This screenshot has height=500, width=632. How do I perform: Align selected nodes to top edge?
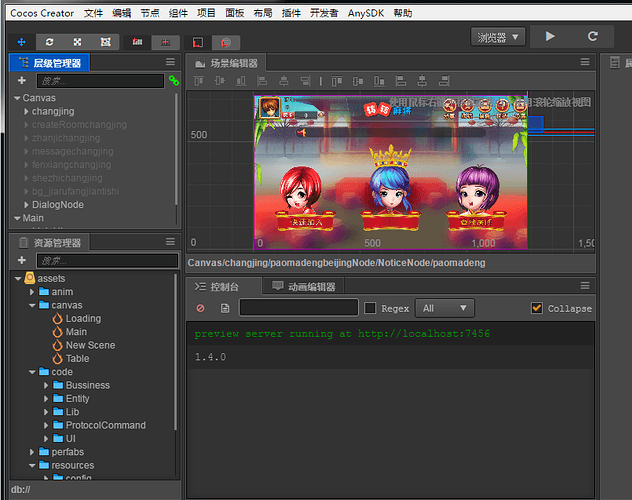199,81
